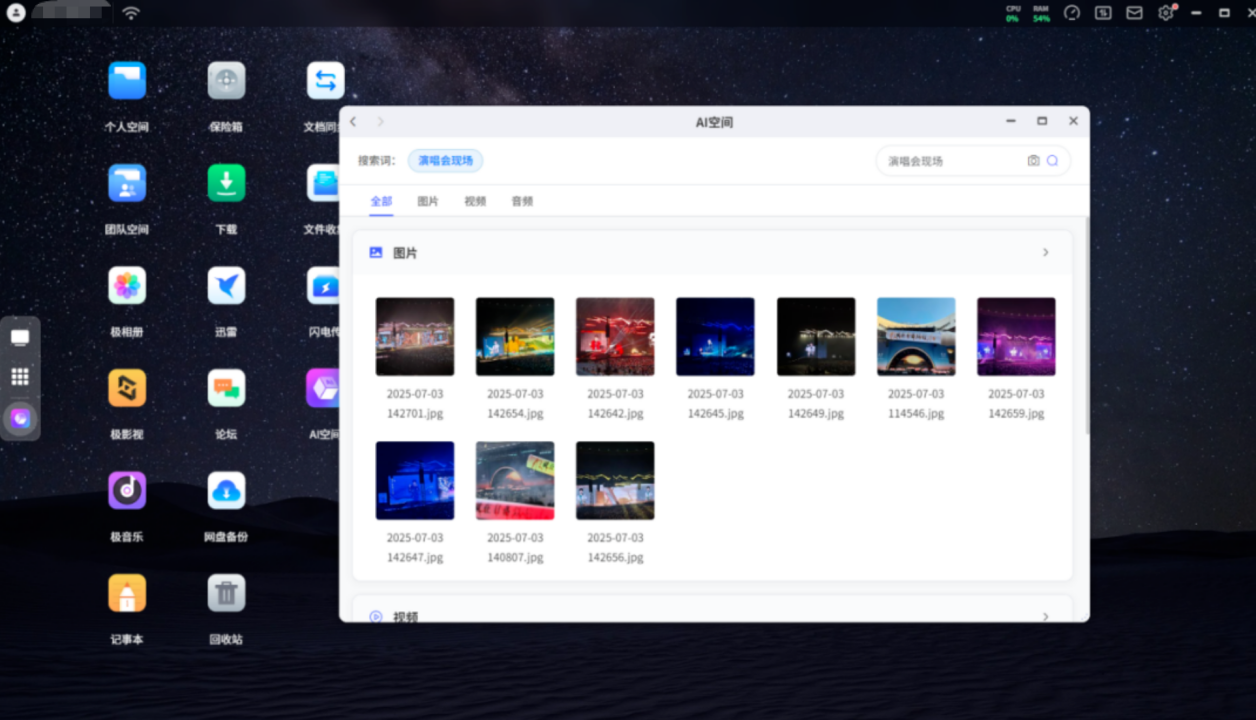The height and width of the screenshot is (720, 1256).
Task: Select the 音频 tab
Action: [x=522, y=201]
